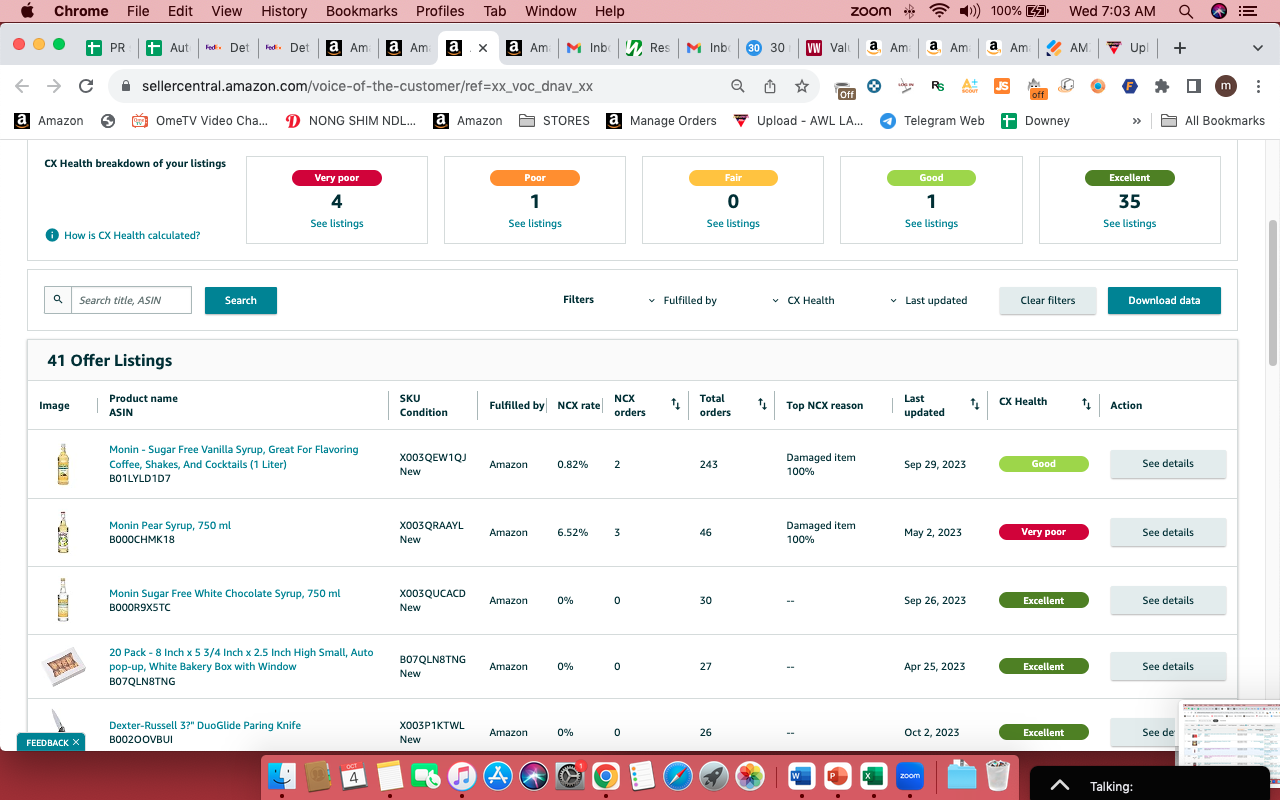The height and width of the screenshot is (800, 1280).
Task: Expand the Last updated filter dropdown
Action: [x=928, y=300]
